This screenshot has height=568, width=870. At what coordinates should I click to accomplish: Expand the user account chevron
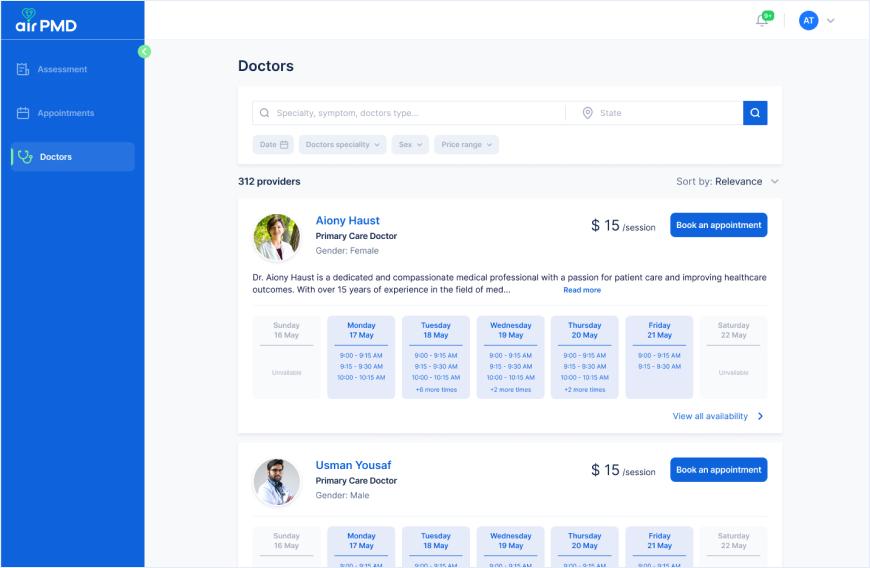(831, 21)
